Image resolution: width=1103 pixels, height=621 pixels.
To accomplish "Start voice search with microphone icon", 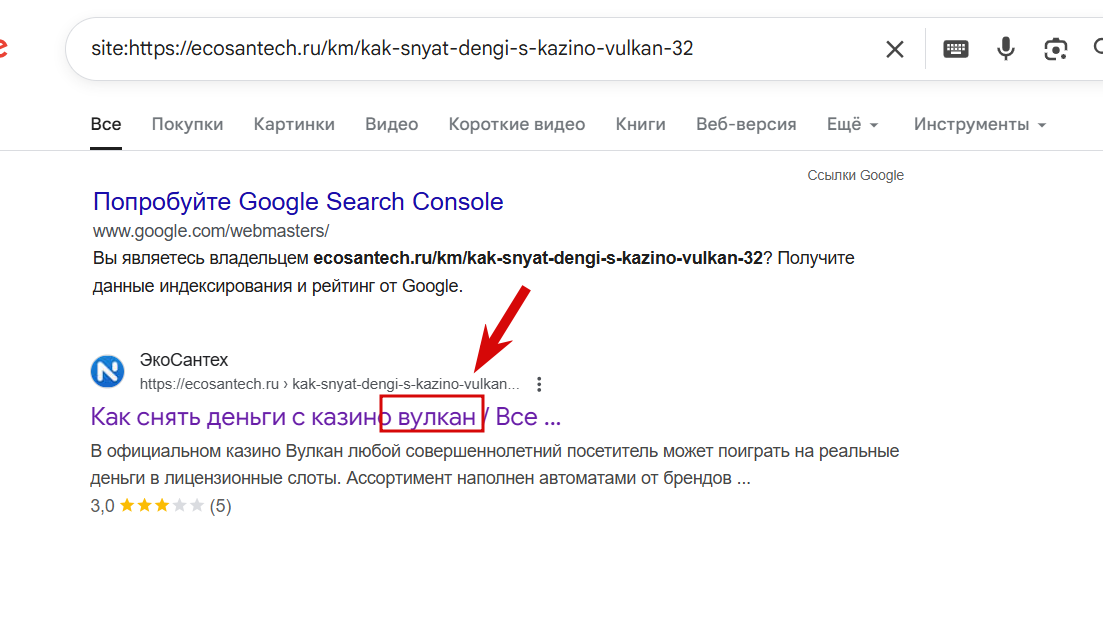I will click(1006, 49).
